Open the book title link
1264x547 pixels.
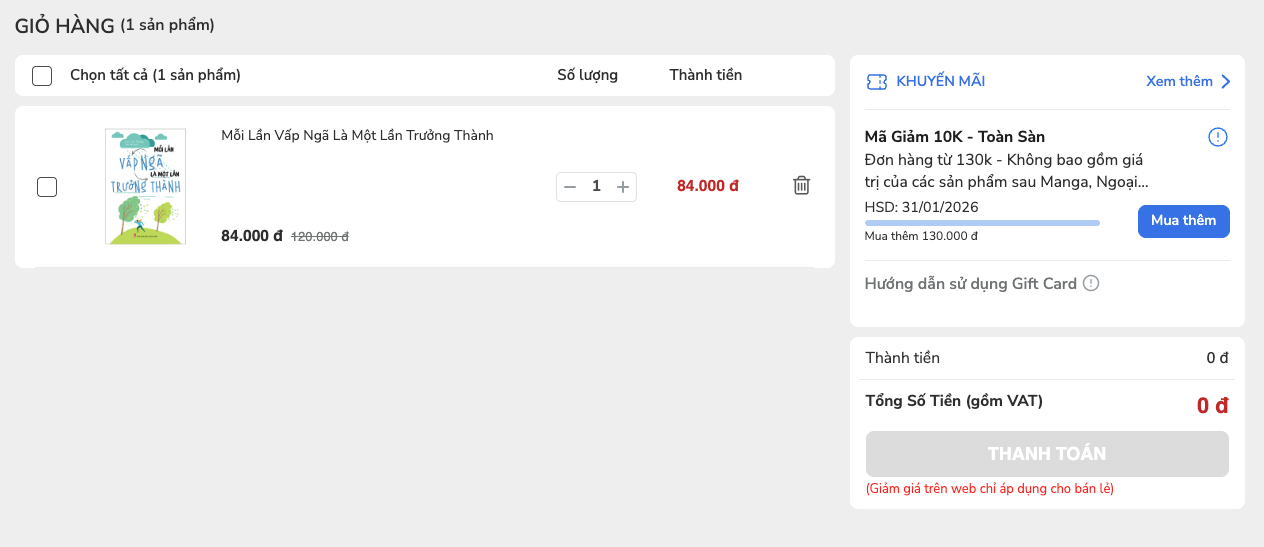click(357, 135)
